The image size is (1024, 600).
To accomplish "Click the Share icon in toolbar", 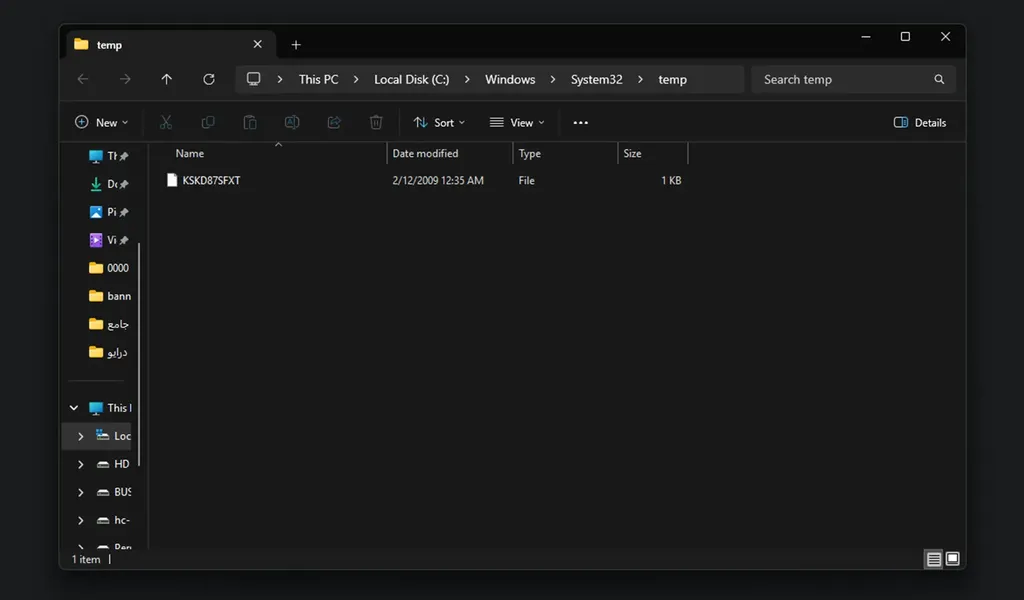I will (x=334, y=122).
